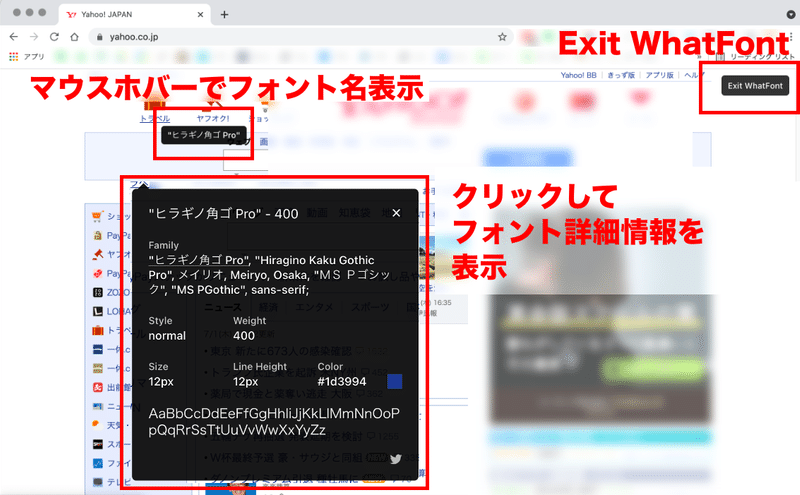The image size is (800, 495).
Task: Click the テレビ icon in sidebar
Action: pyautogui.click(x=97, y=481)
